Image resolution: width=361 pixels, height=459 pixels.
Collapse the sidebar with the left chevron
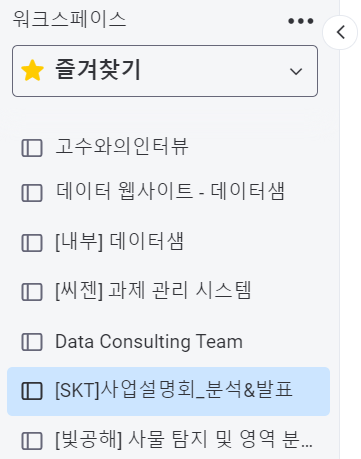click(340, 32)
